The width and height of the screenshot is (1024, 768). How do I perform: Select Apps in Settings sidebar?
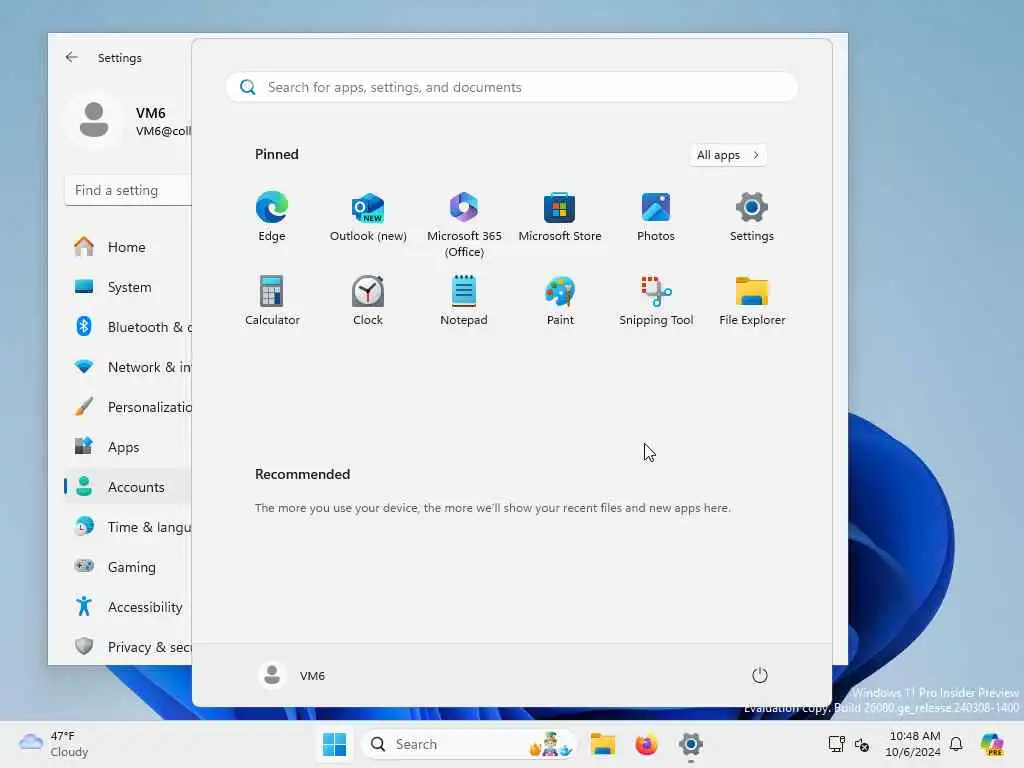pyautogui.click(x=129, y=447)
